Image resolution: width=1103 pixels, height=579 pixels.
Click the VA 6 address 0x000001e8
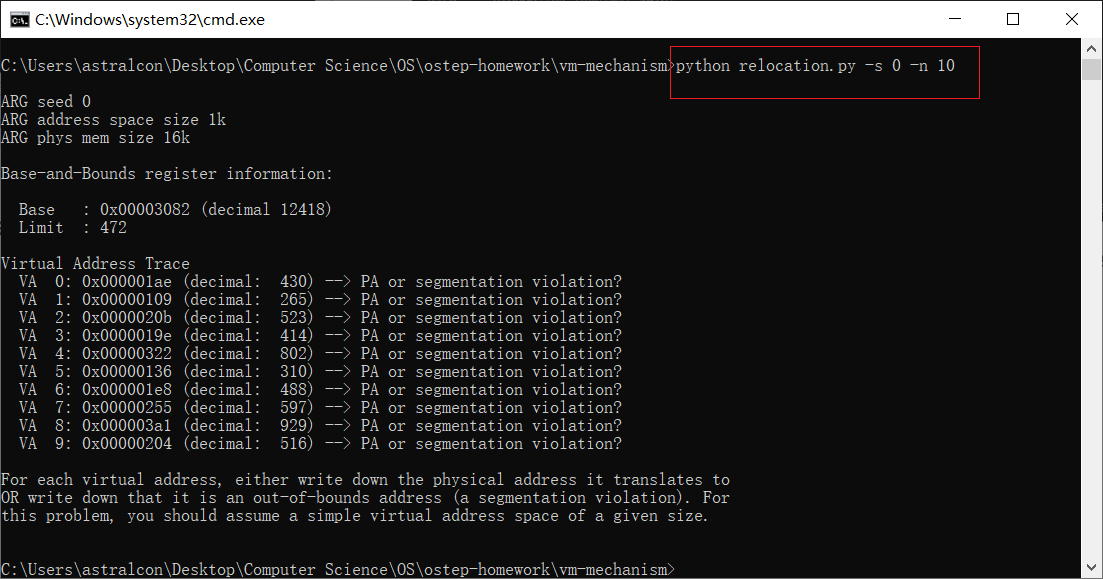(x=127, y=390)
